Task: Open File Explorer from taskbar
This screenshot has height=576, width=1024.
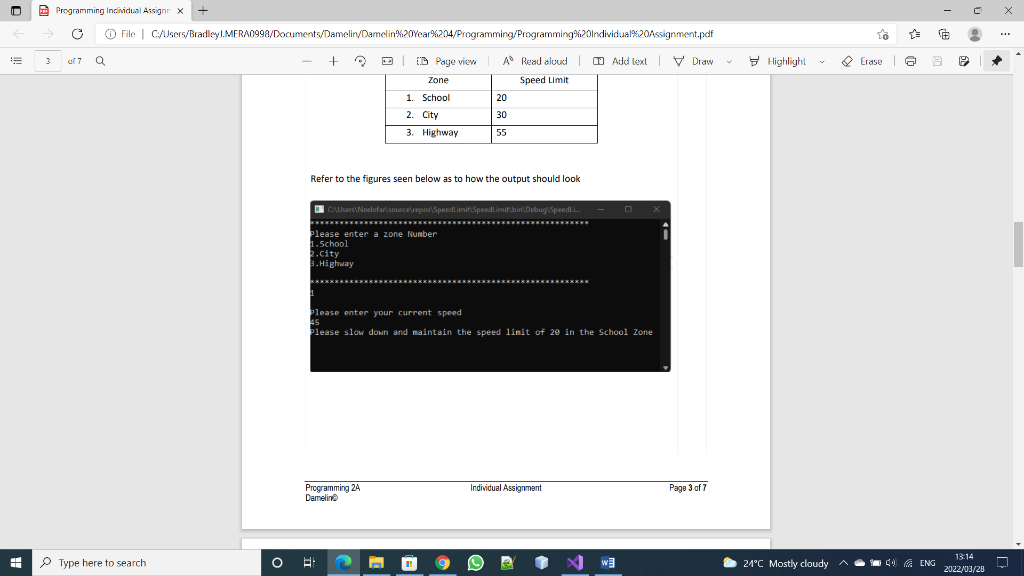Action: (x=376, y=562)
